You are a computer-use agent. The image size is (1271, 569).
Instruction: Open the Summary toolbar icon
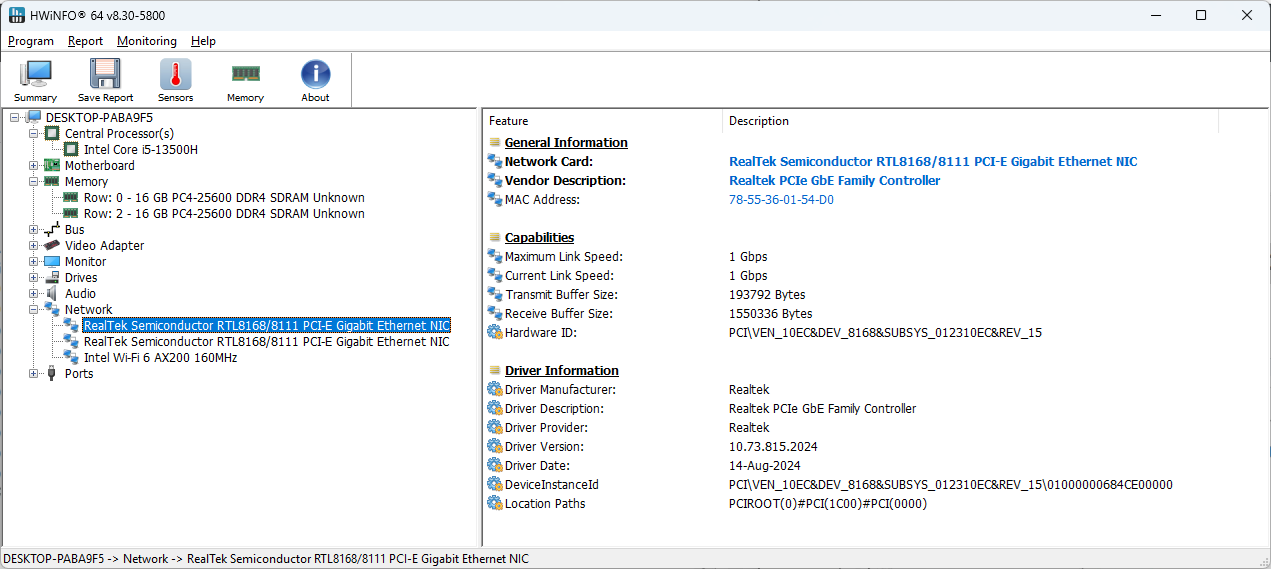tap(36, 74)
